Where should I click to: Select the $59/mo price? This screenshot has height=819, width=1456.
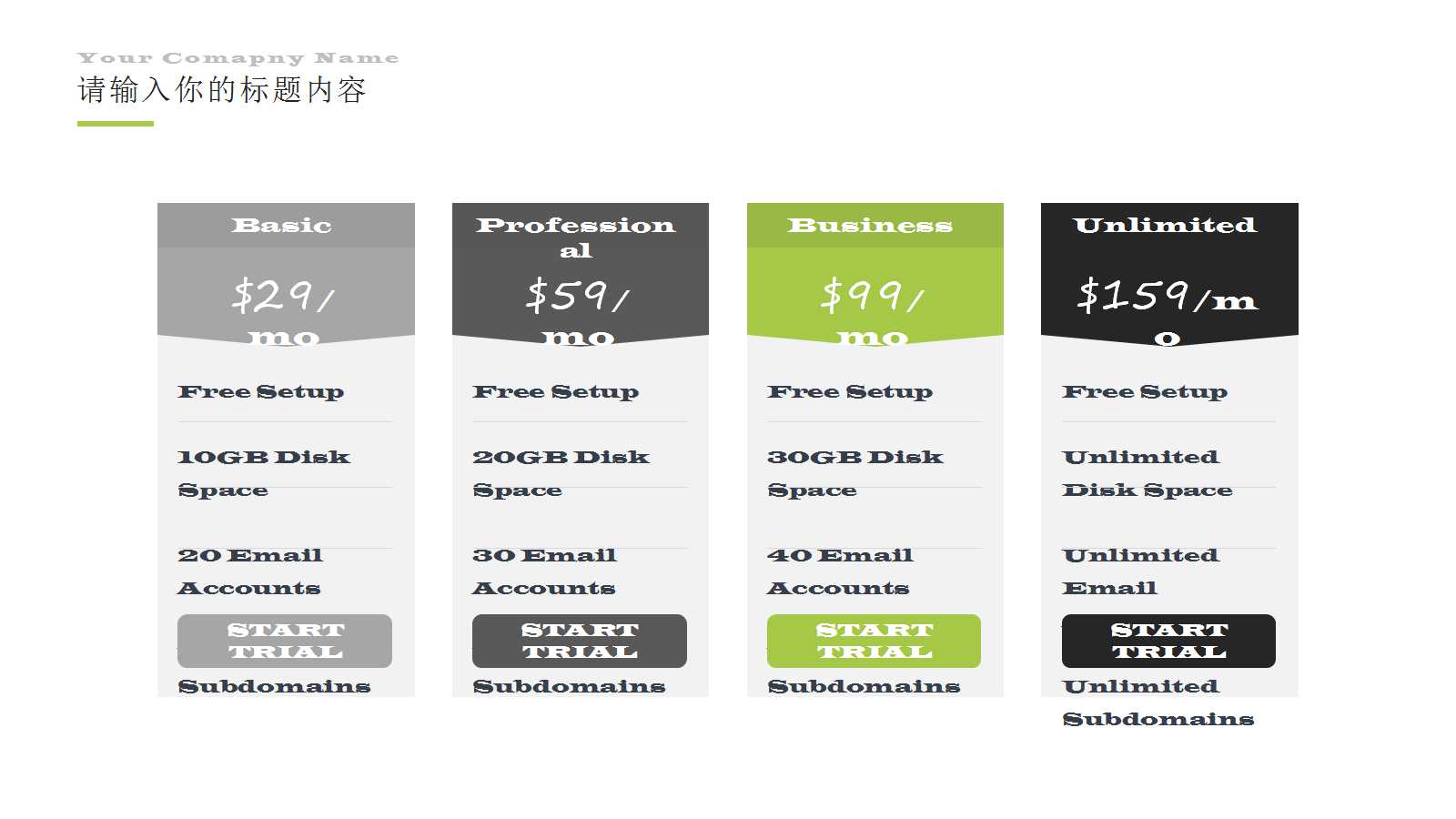point(579,309)
